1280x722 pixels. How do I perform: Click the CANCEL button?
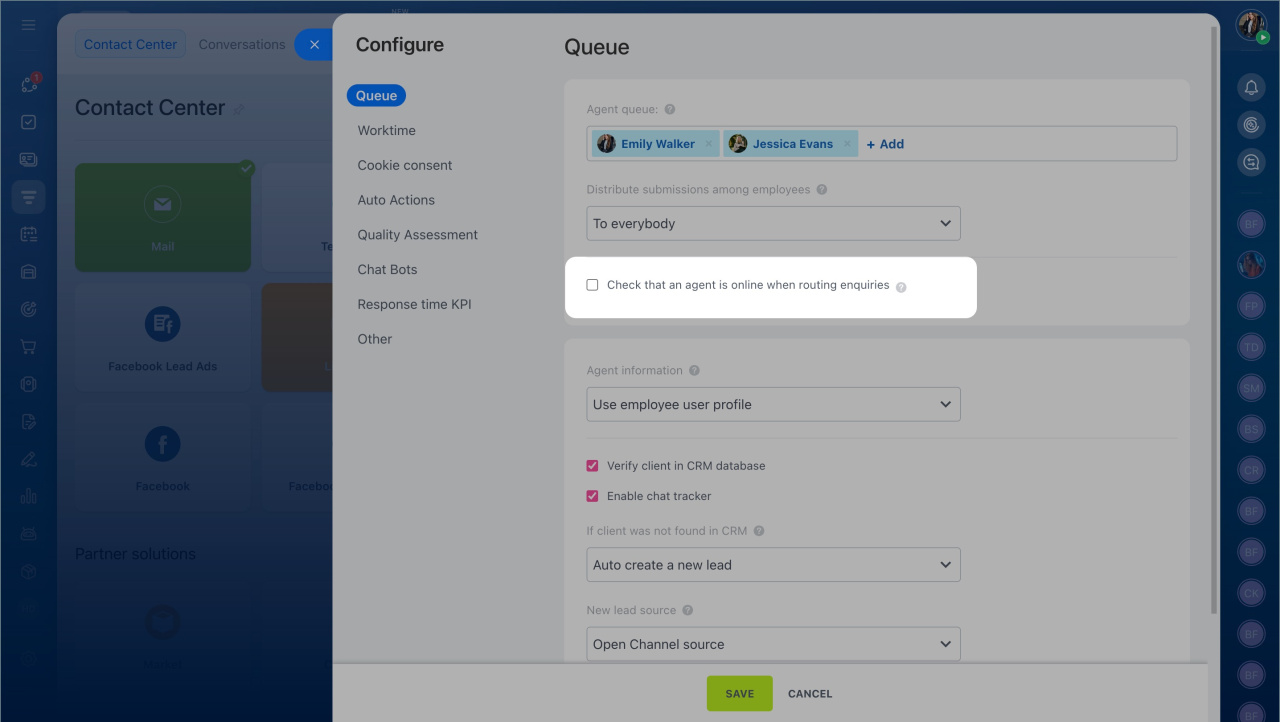pos(810,694)
